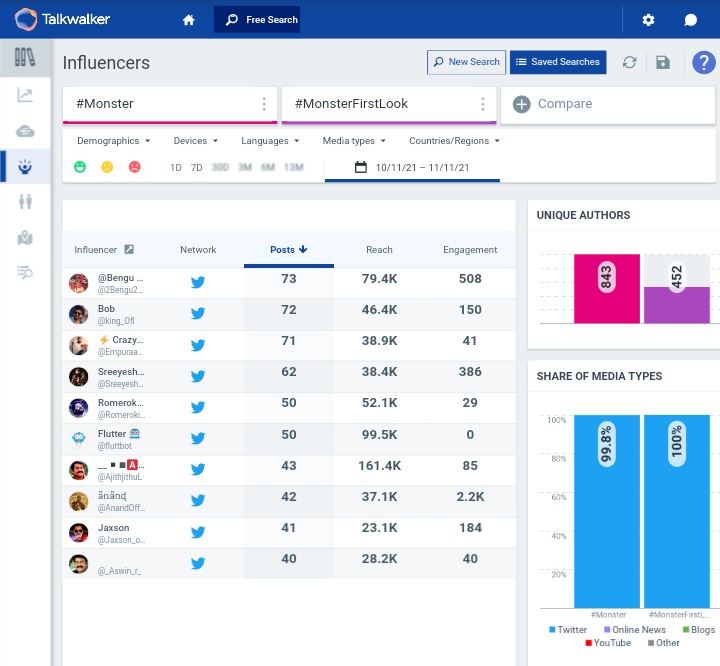Click Flutter @fluttbot avatar
Viewport: 720px width, 666px height.
coord(79,439)
